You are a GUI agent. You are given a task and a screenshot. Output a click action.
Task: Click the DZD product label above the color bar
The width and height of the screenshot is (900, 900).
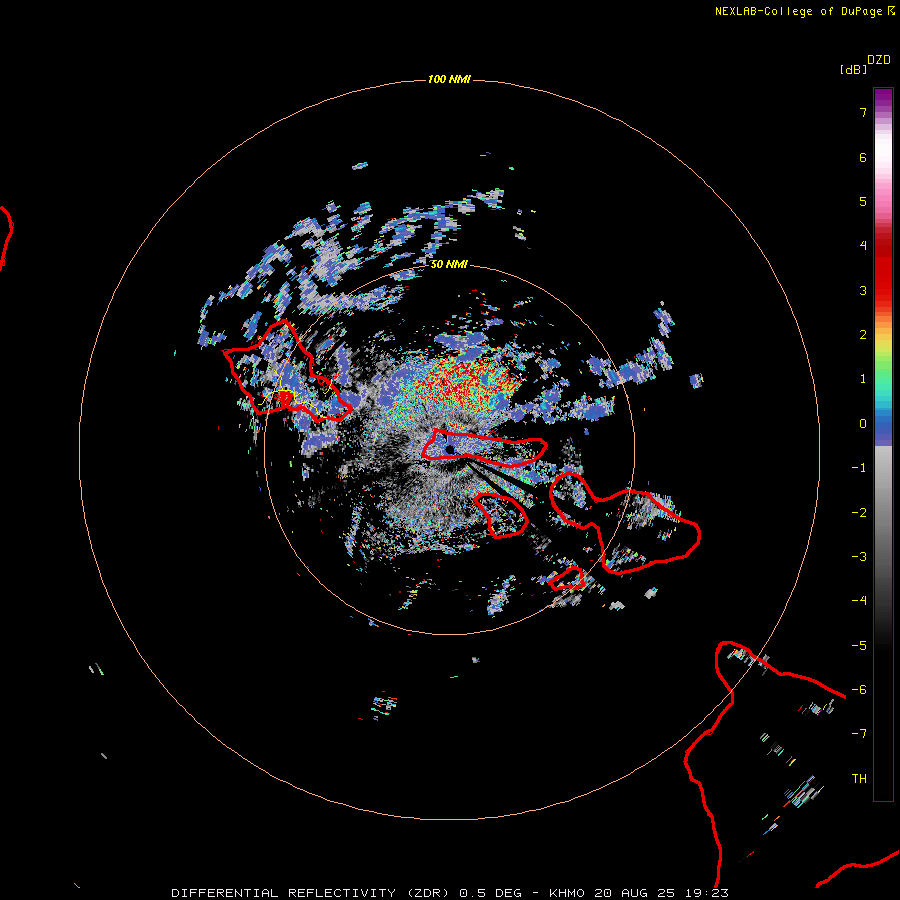879,60
